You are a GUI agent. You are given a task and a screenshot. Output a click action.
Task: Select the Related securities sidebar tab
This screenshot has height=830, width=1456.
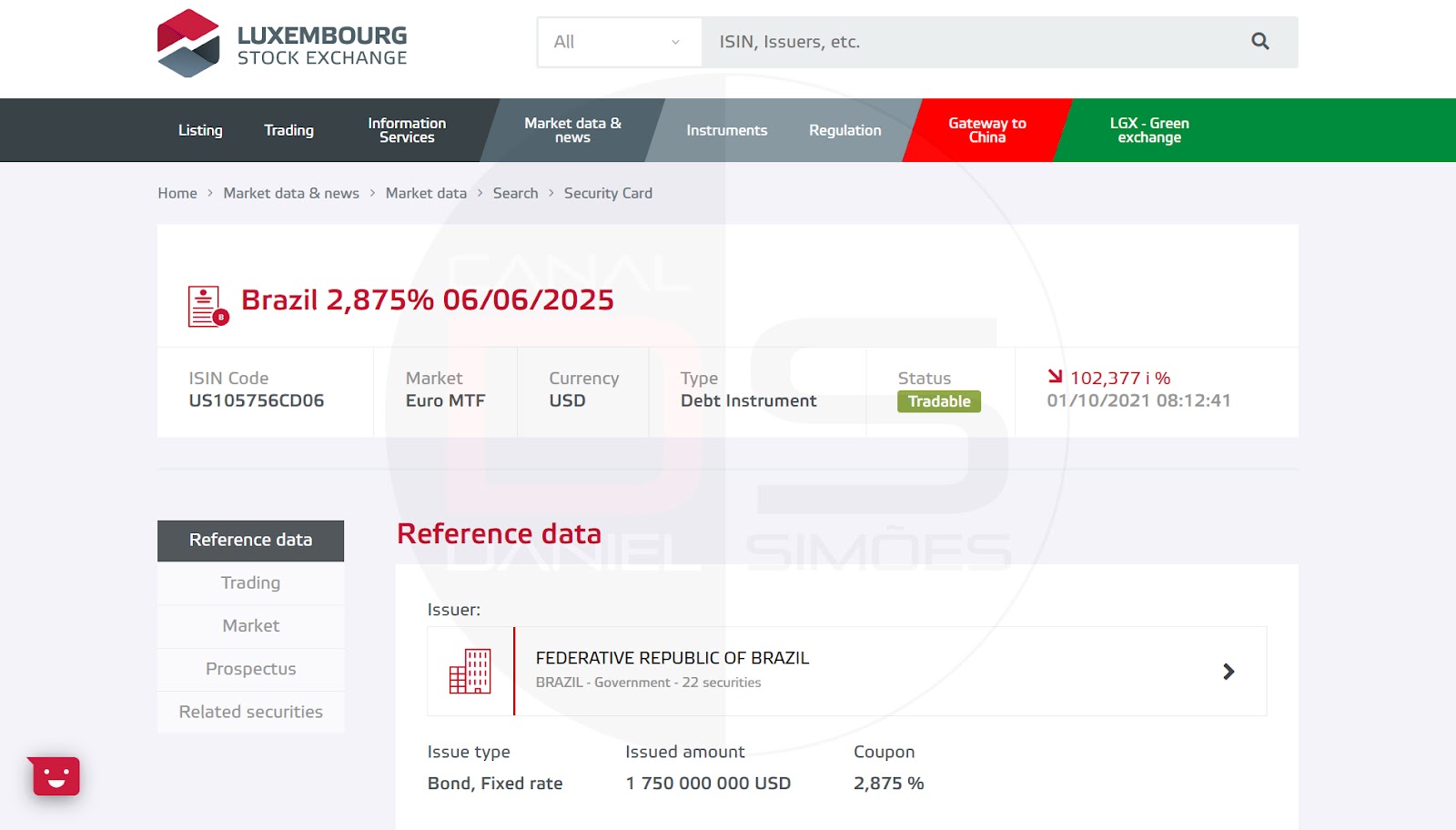point(250,712)
